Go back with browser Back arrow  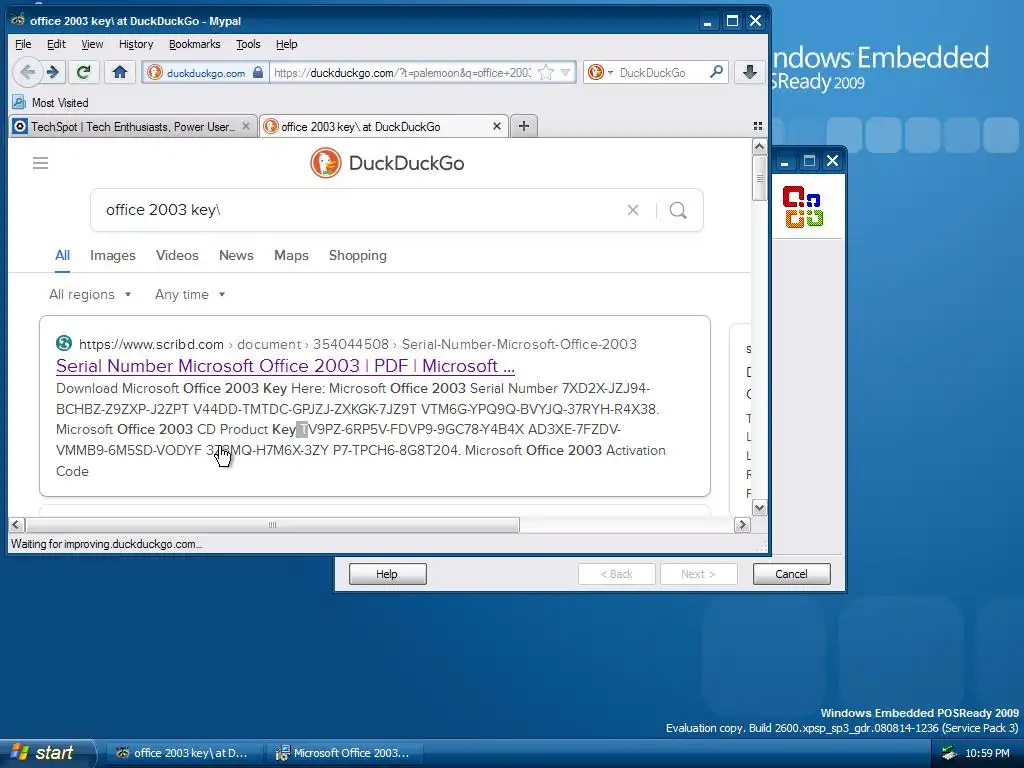[x=27, y=72]
